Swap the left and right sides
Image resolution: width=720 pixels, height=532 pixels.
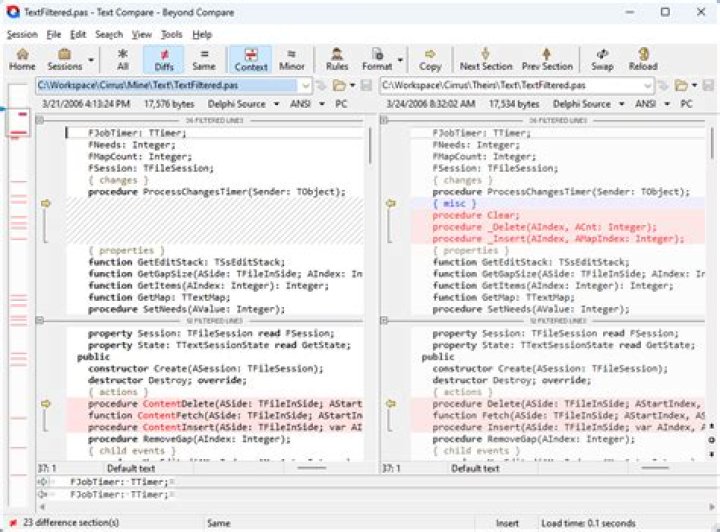[x=602, y=60]
